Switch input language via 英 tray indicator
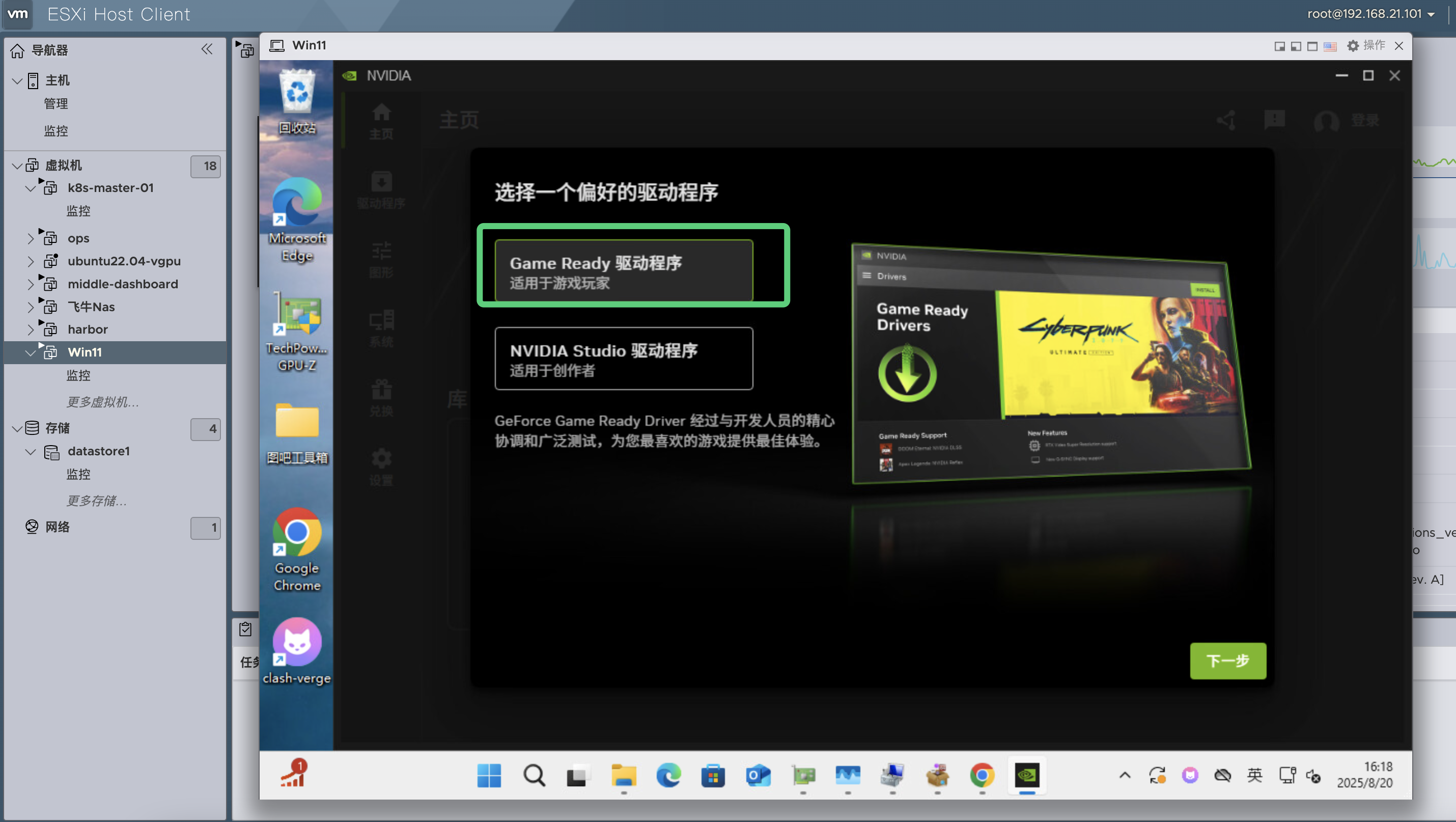The height and width of the screenshot is (822, 1456). tap(1254, 776)
